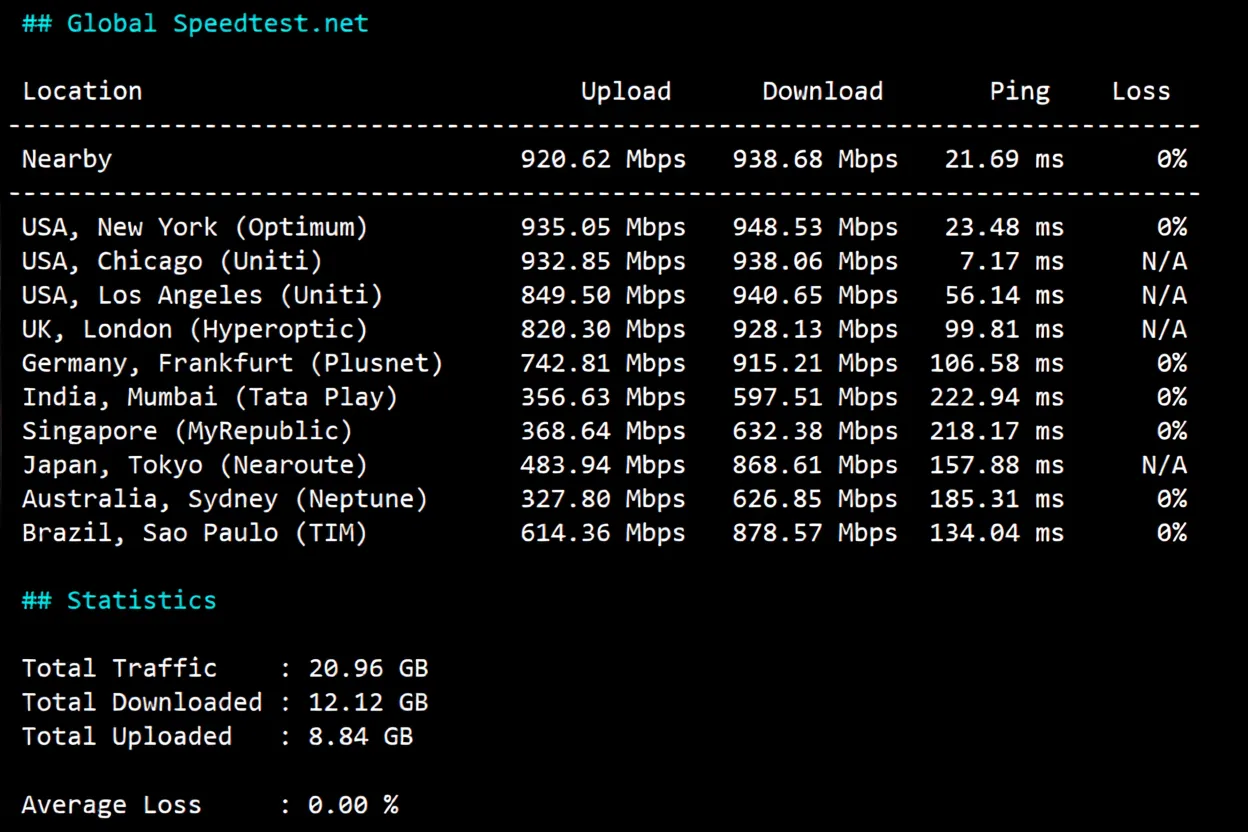Select the Total Downloaded 12.12 GB value
This screenshot has height=832, width=1248.
368,702
